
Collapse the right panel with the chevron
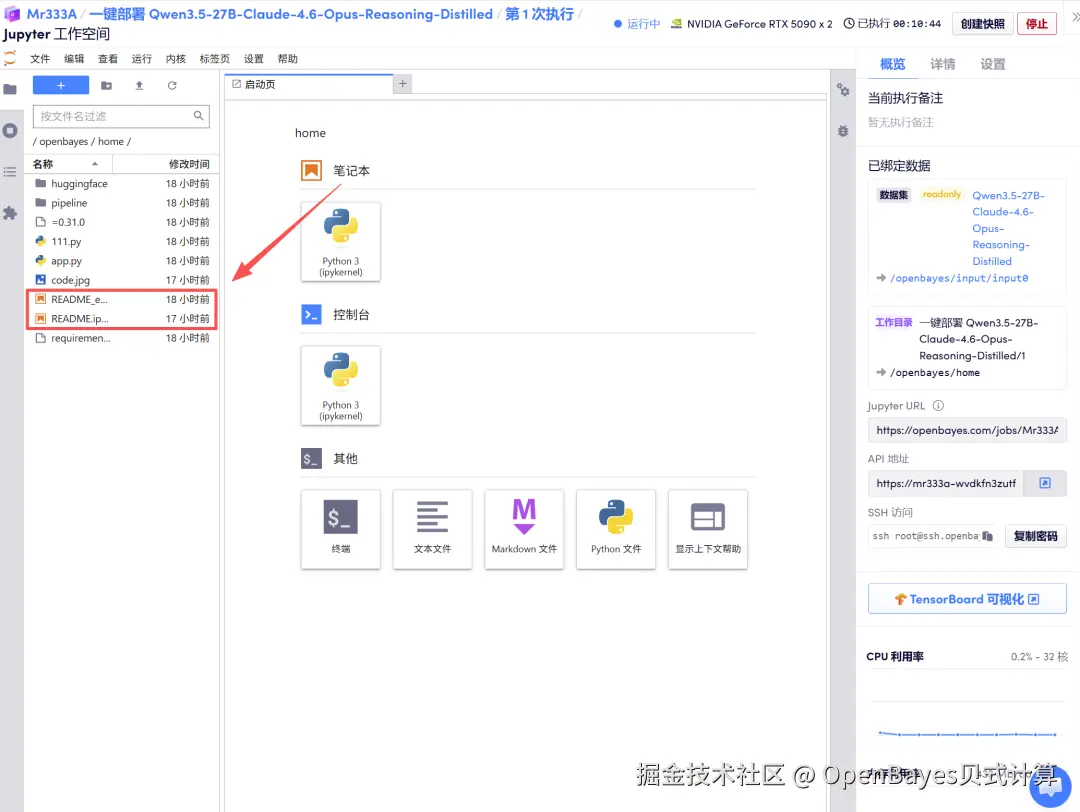coord(1074,17)
